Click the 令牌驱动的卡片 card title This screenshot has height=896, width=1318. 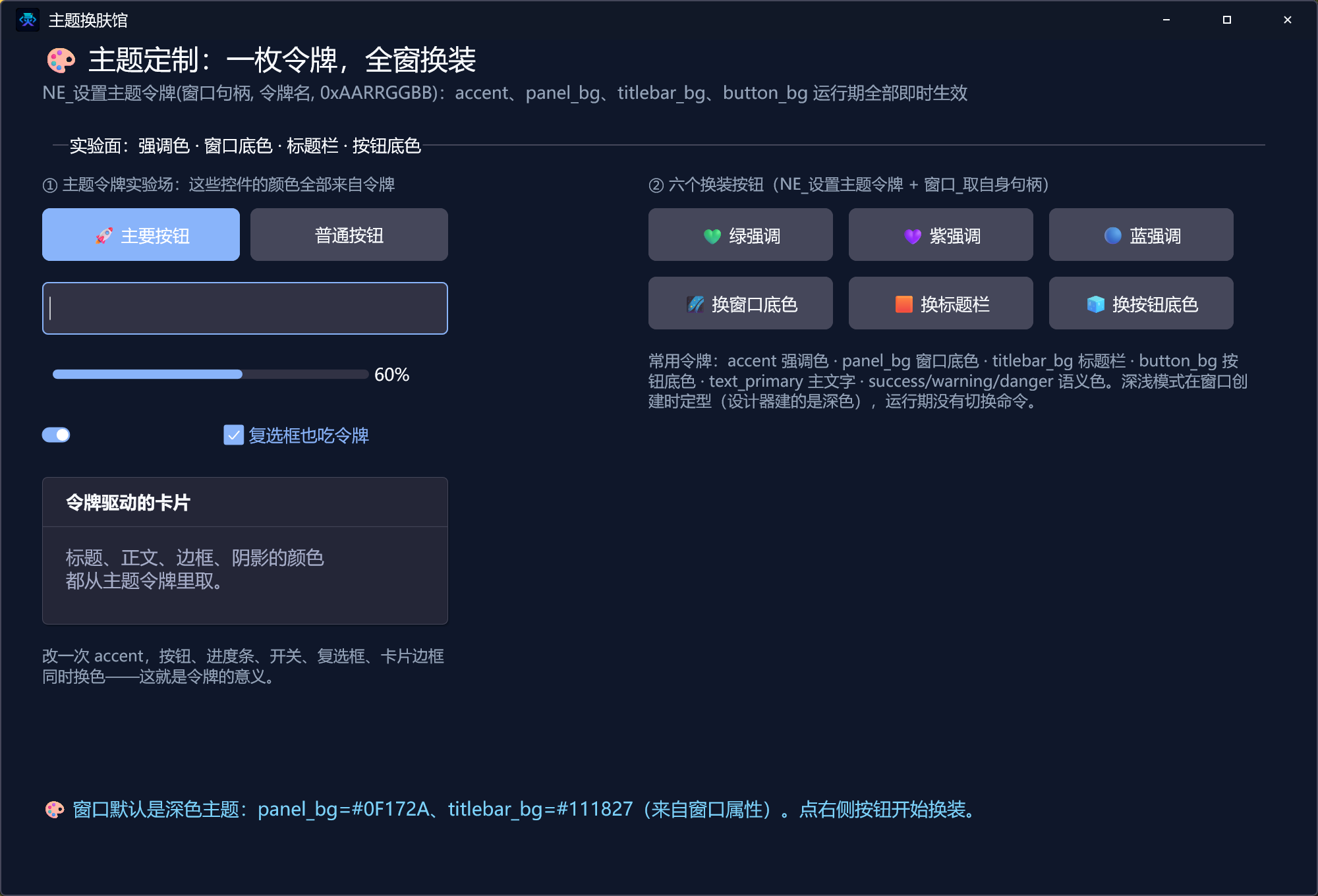tap(128, 503)
